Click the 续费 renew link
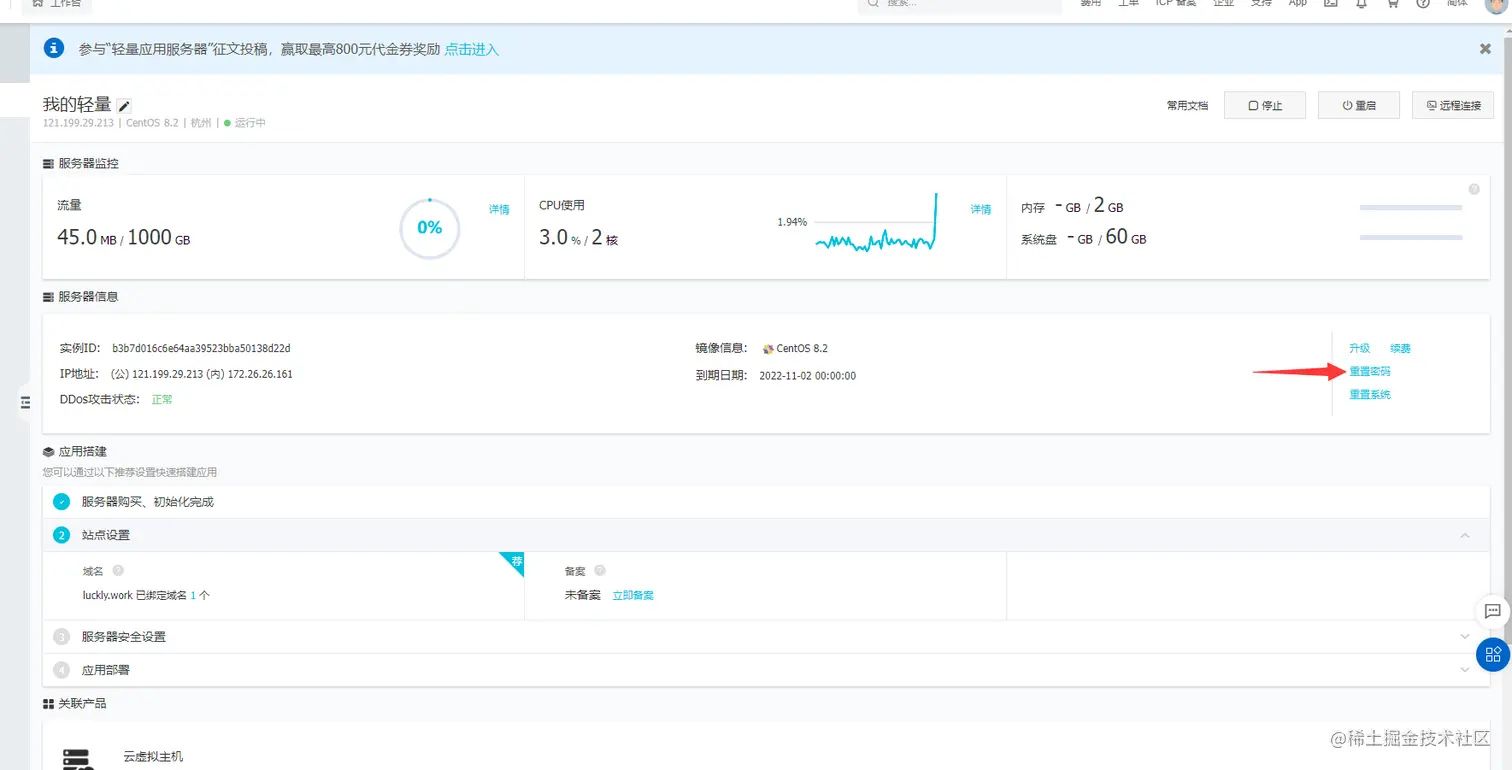The height and width of the screenshot is (770, 1512). (x=1400, y=348)
